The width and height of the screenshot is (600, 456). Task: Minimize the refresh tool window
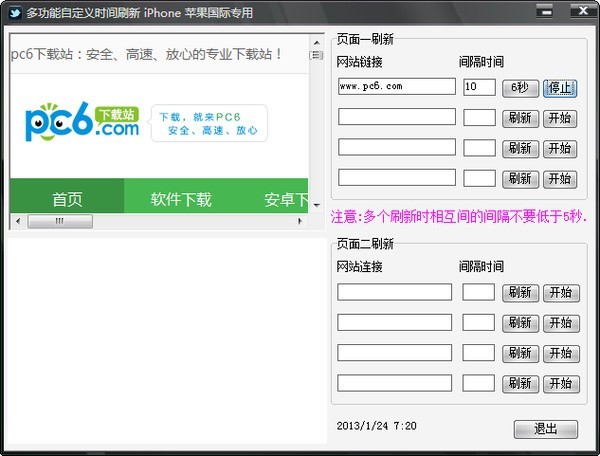coord(544,11)
